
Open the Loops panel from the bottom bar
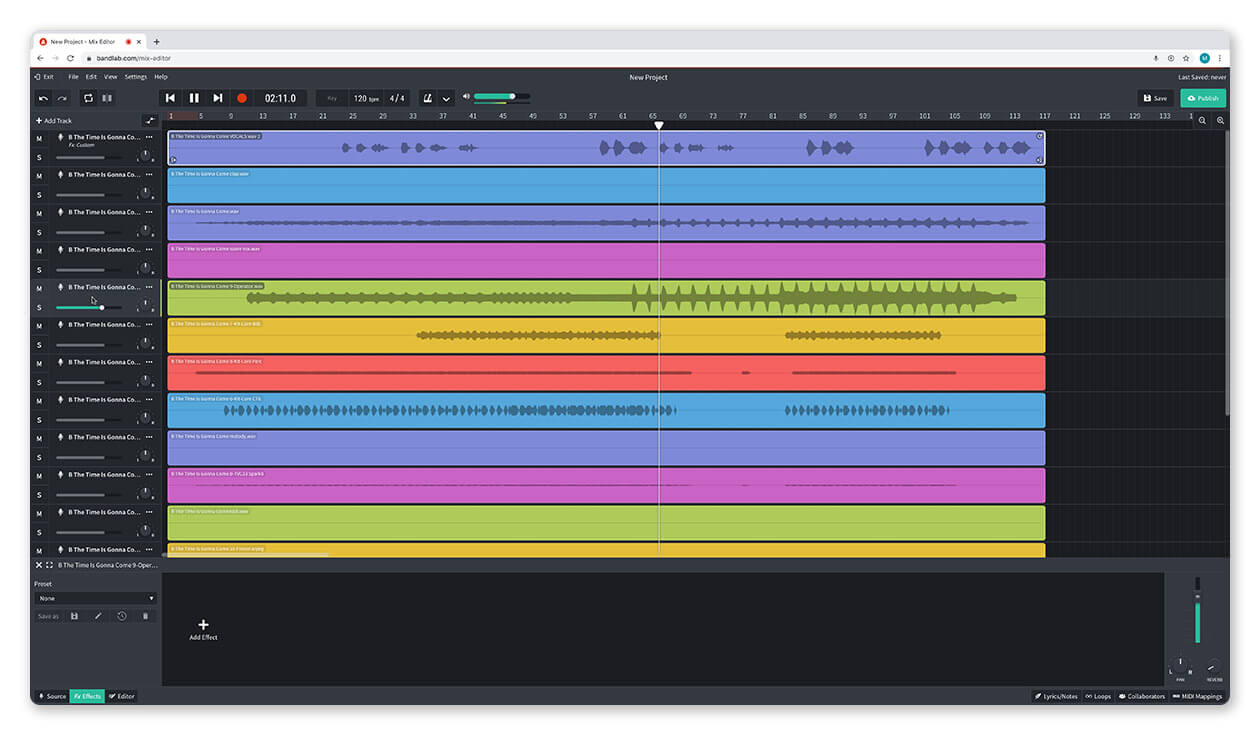point(1097,696)
